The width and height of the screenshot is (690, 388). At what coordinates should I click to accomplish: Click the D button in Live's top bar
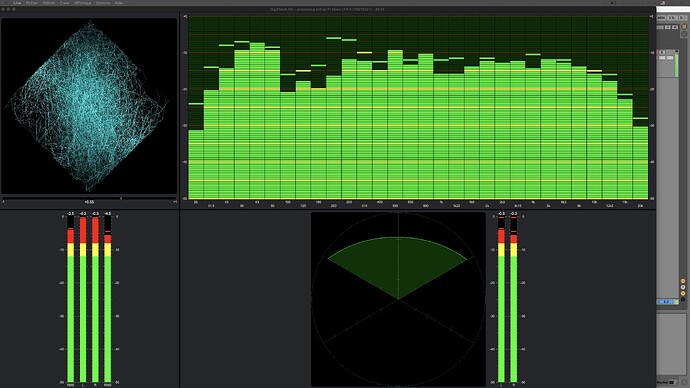point(683,18)
